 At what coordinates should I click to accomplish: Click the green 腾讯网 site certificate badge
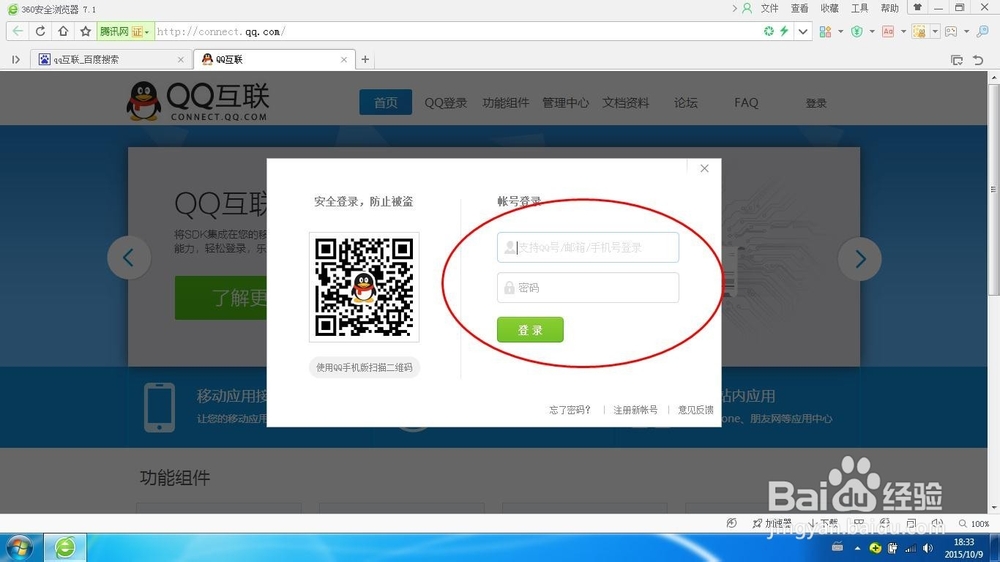[x=125, y=31]
